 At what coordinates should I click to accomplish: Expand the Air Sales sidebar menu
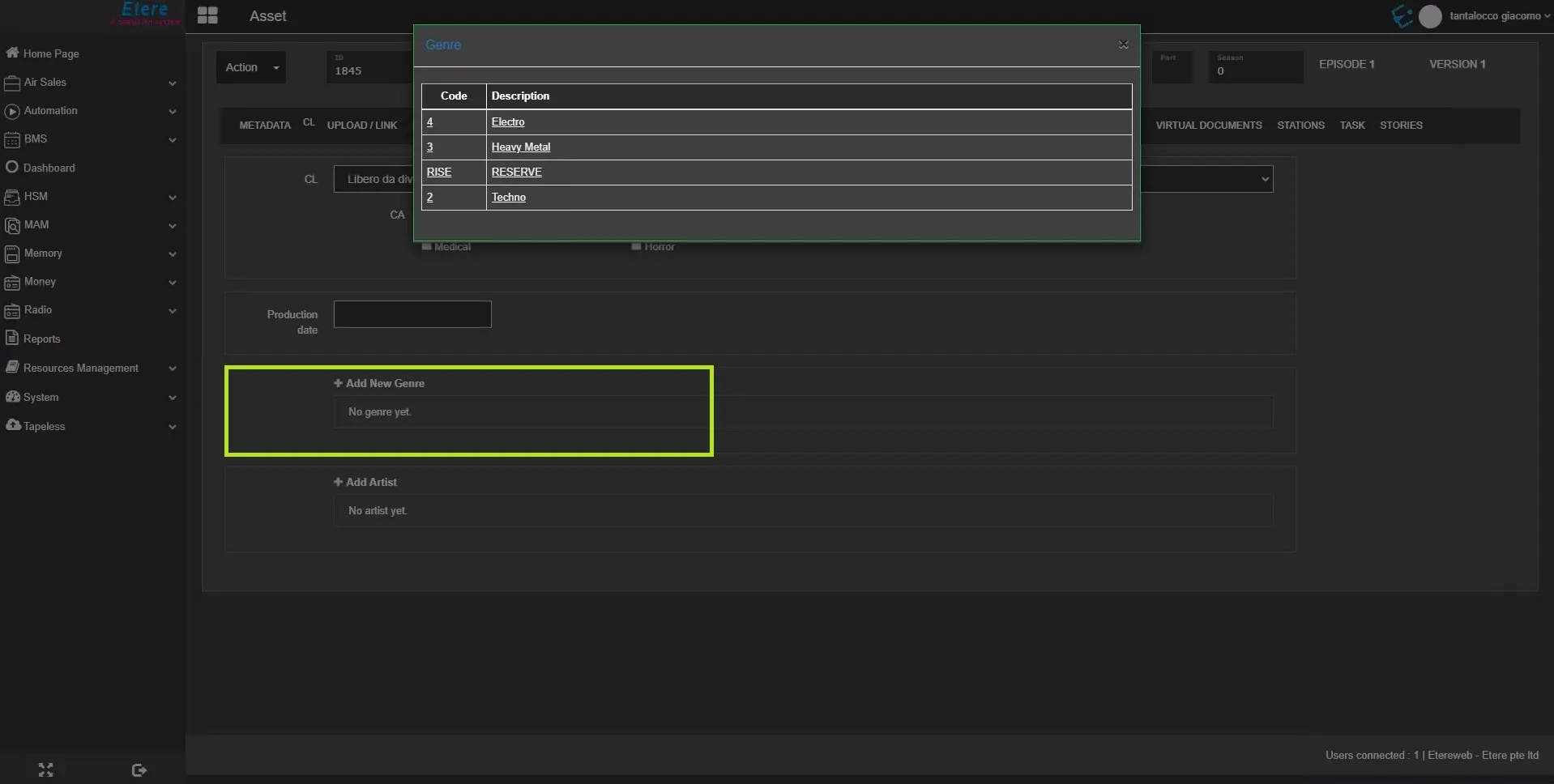point(172,83)
